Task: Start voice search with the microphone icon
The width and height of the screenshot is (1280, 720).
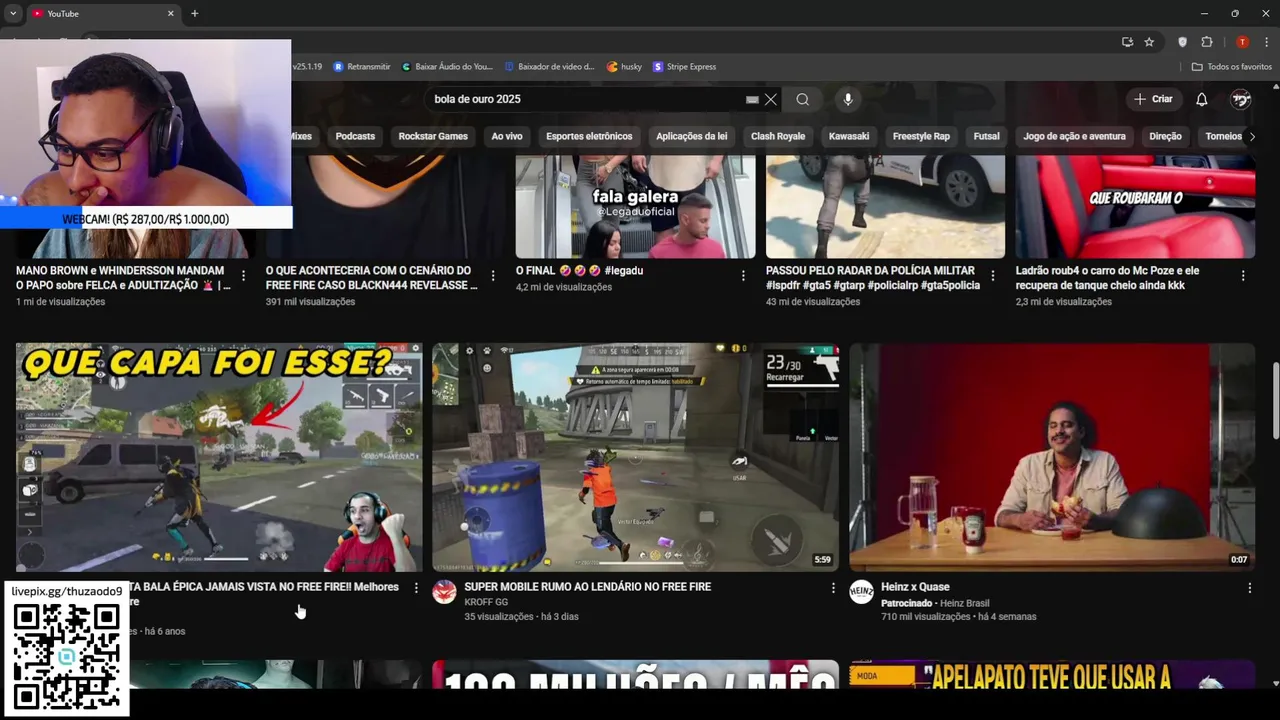Action: coord(848,99)
